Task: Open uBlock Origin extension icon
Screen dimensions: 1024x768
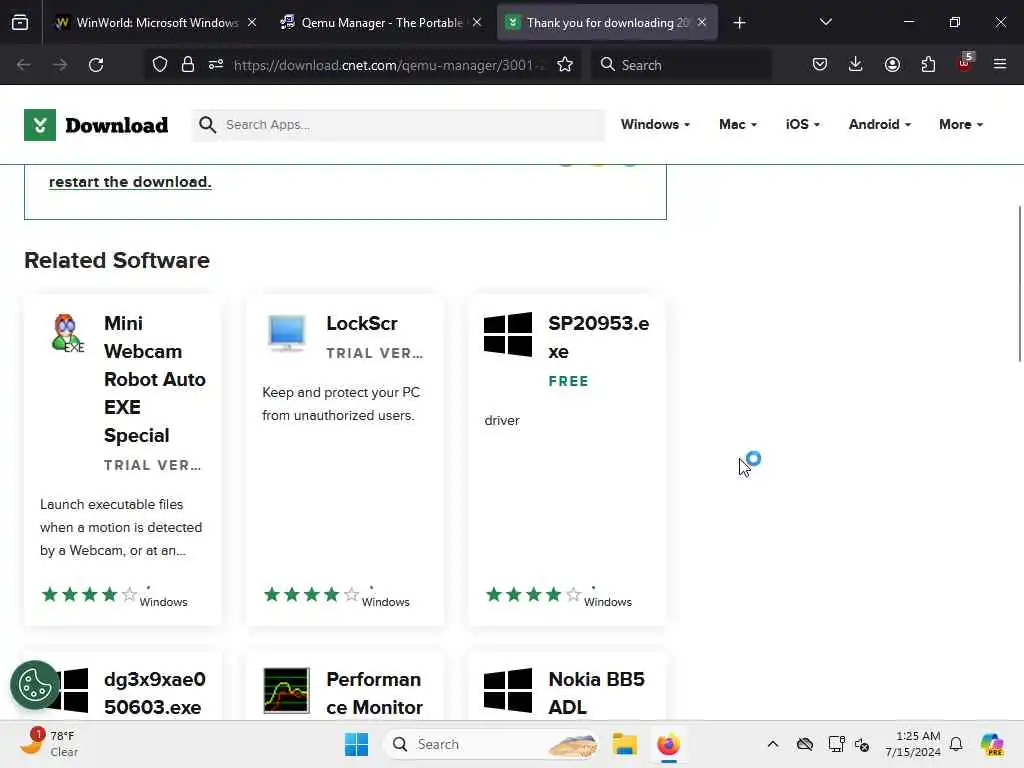Action: coord(965,63)
